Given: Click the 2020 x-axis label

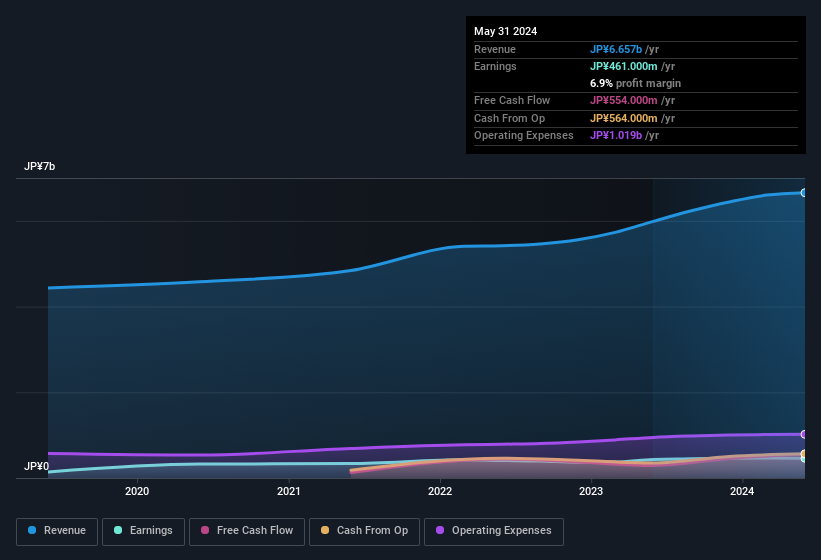Looking at the screenshot, I should [x=137, y=491].
